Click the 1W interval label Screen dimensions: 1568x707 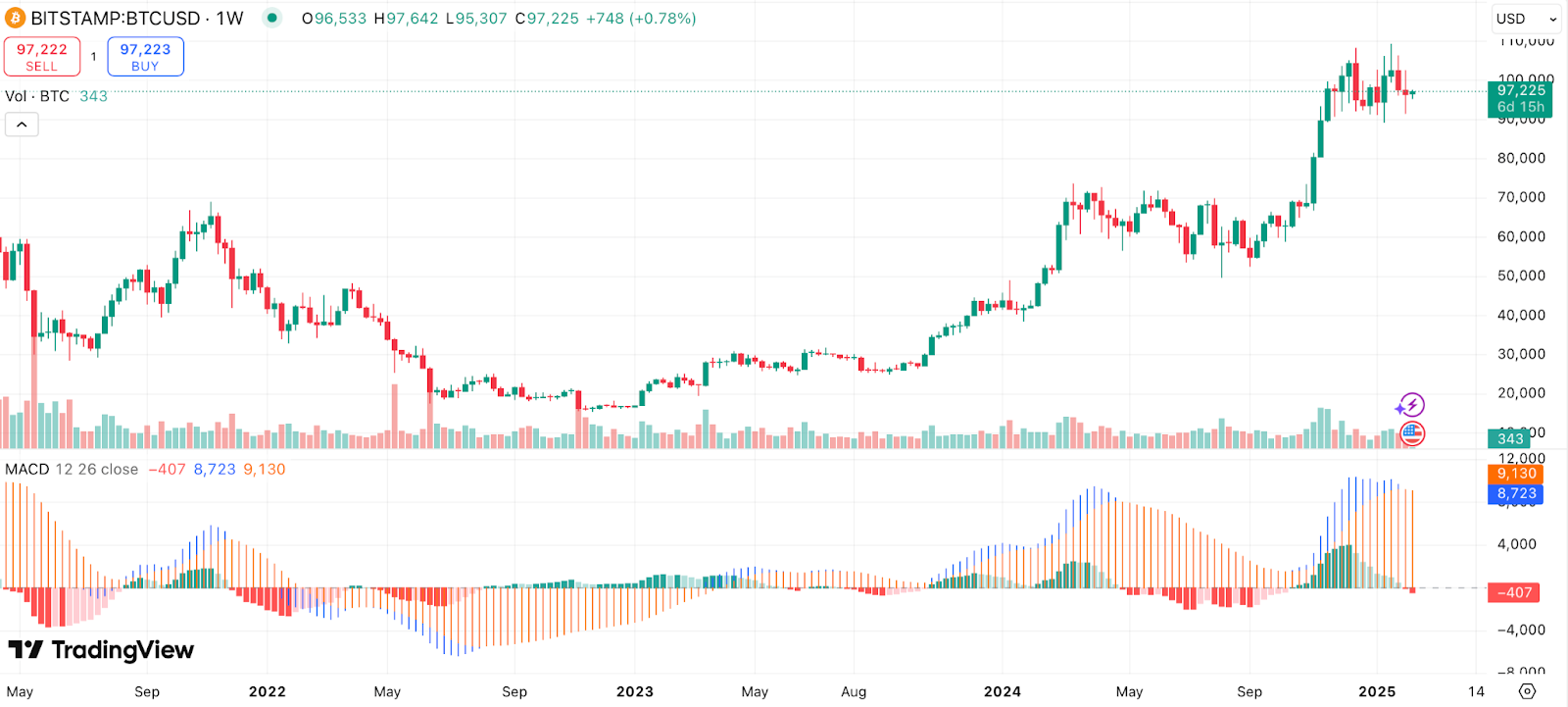click(229, 18)
